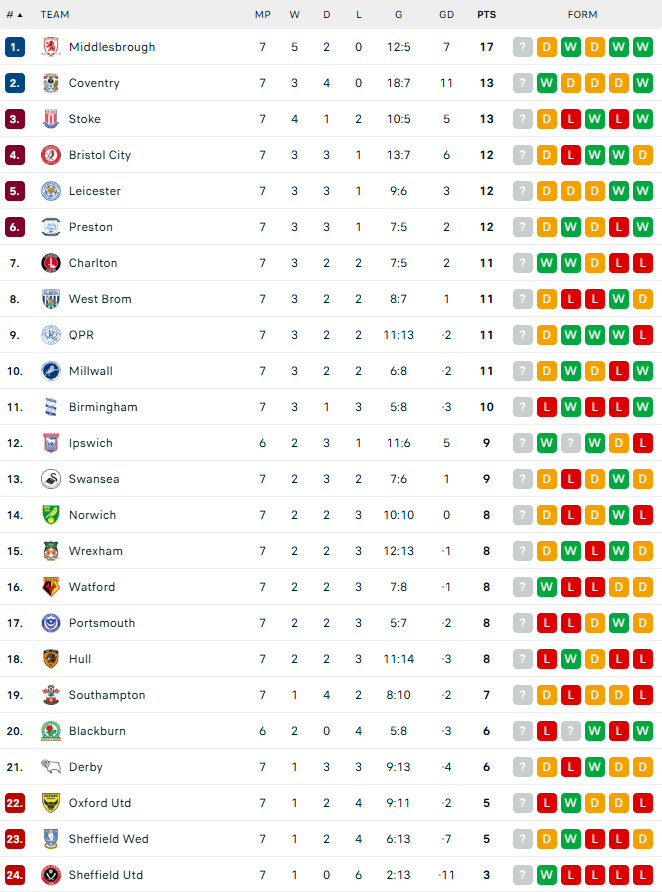Click Sheffield Utd's green W form badge
The width and height of the screenshot is (662, 892).
click(x=547, y=875)
